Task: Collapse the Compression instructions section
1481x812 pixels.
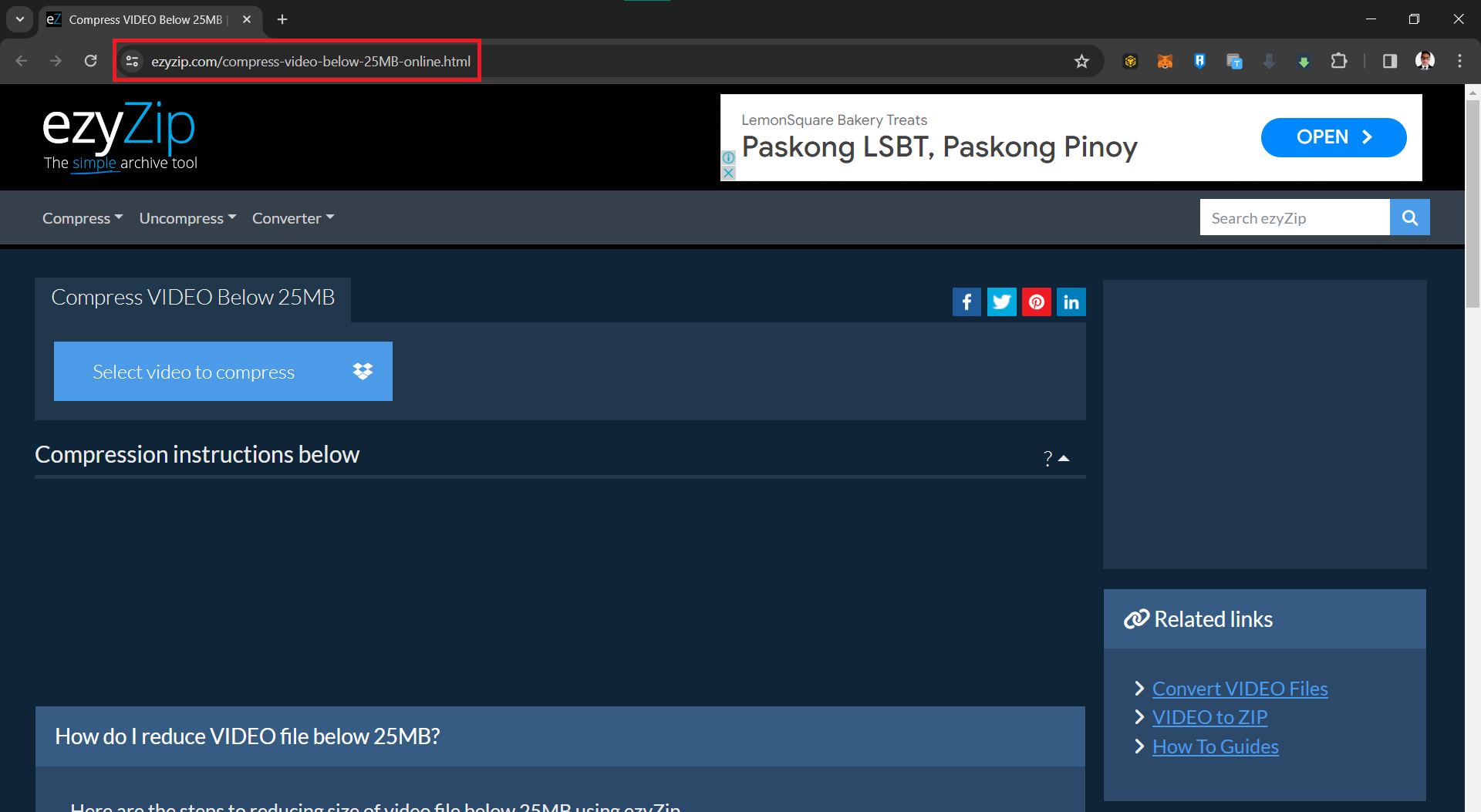Action: pos(1064,457)
